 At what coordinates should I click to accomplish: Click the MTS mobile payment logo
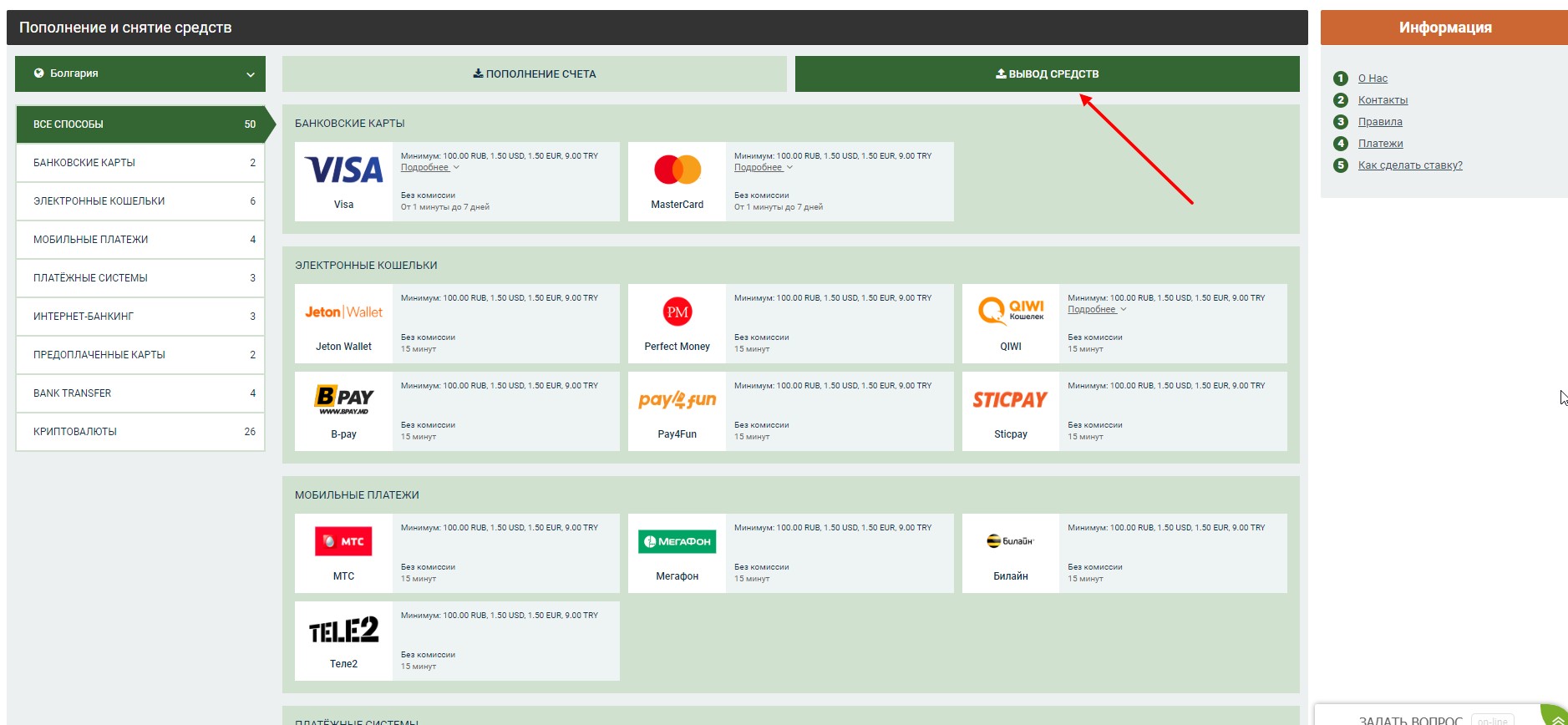[343, 541]
